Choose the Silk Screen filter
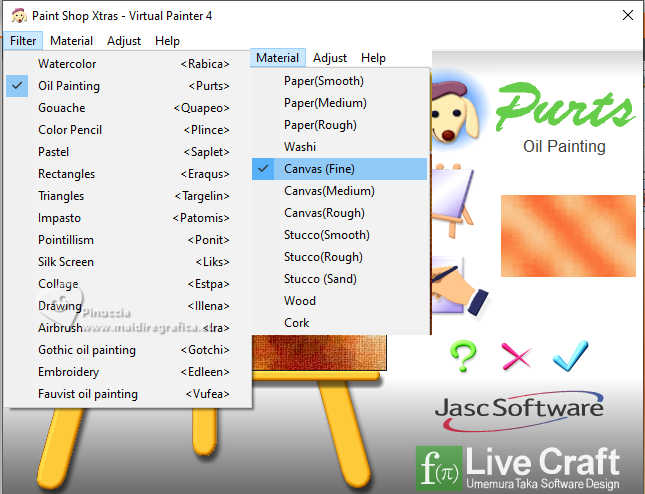This screenshot has height=494, width=645. click(x=128, y=262)
